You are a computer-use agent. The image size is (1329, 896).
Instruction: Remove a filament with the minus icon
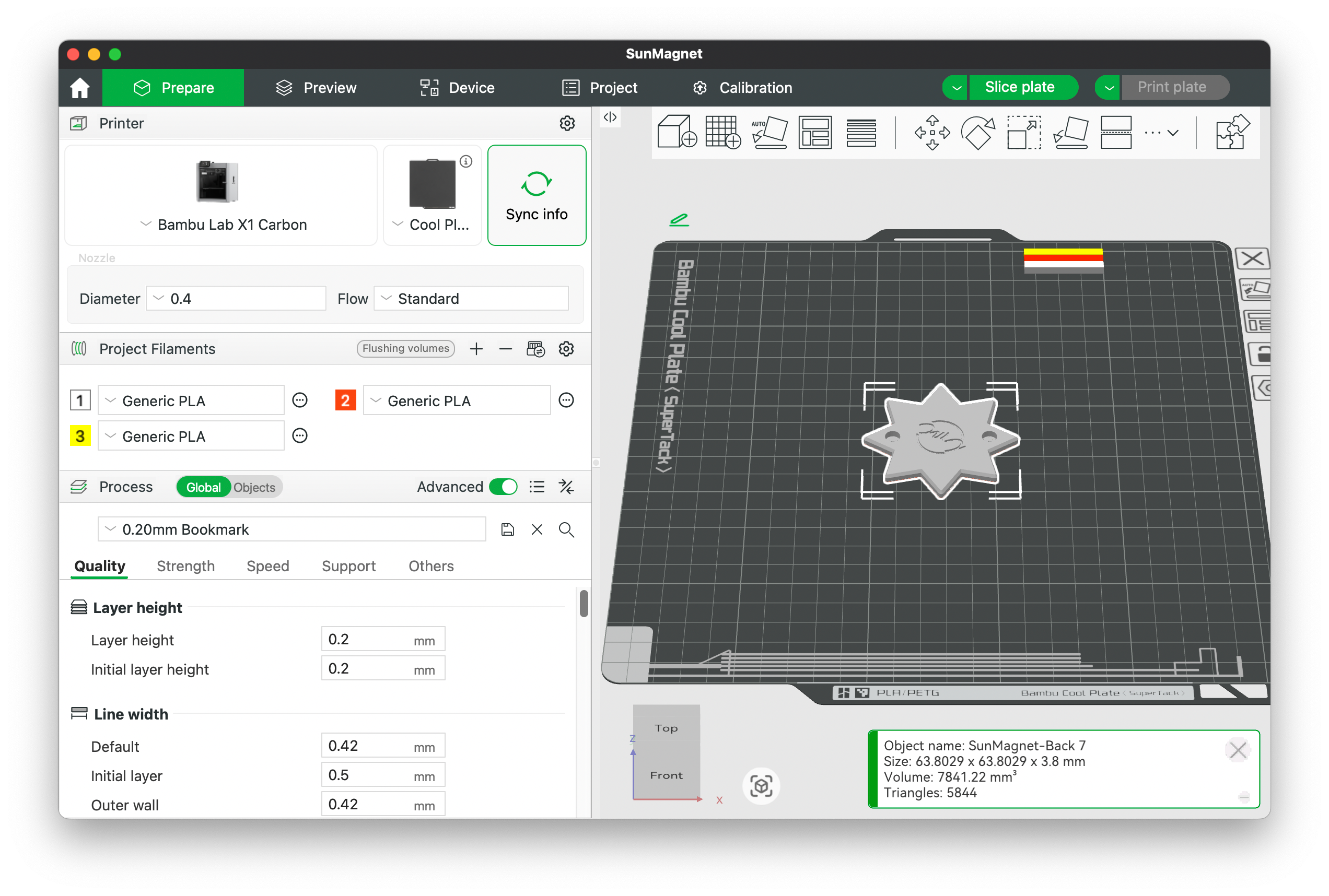(x=505, y=349)
